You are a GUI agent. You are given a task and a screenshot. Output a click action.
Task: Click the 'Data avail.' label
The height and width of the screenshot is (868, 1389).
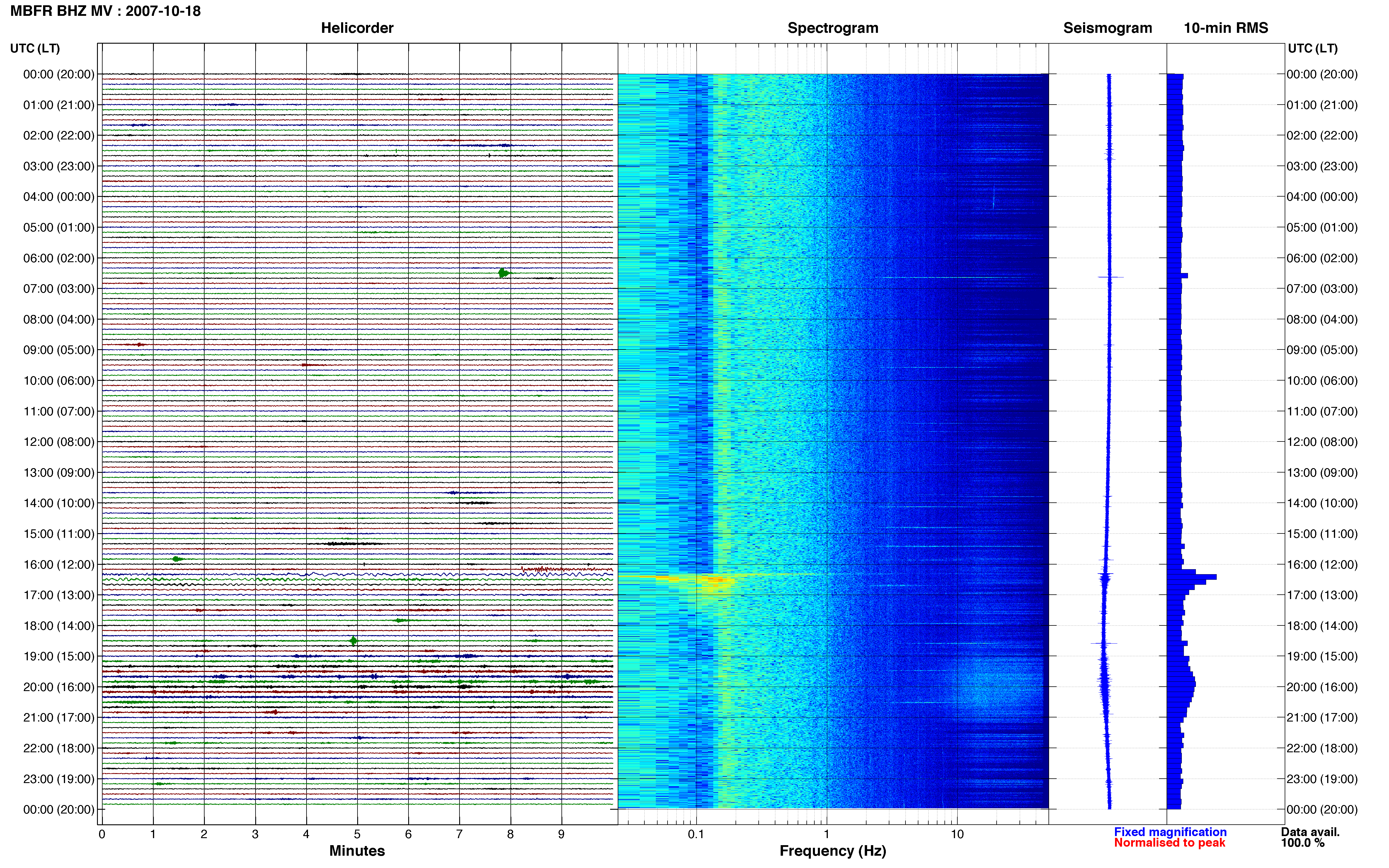1310,832
